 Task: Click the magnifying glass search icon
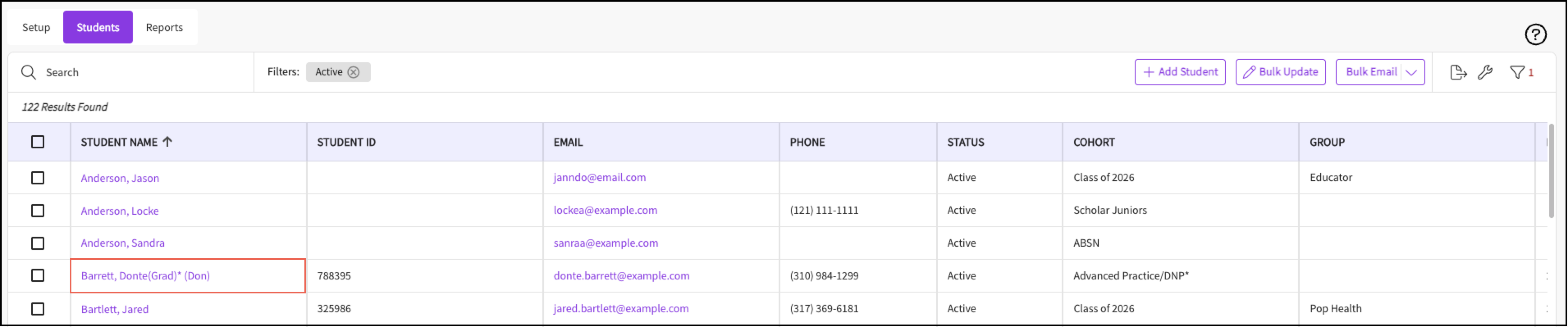[x=29, y=73]
